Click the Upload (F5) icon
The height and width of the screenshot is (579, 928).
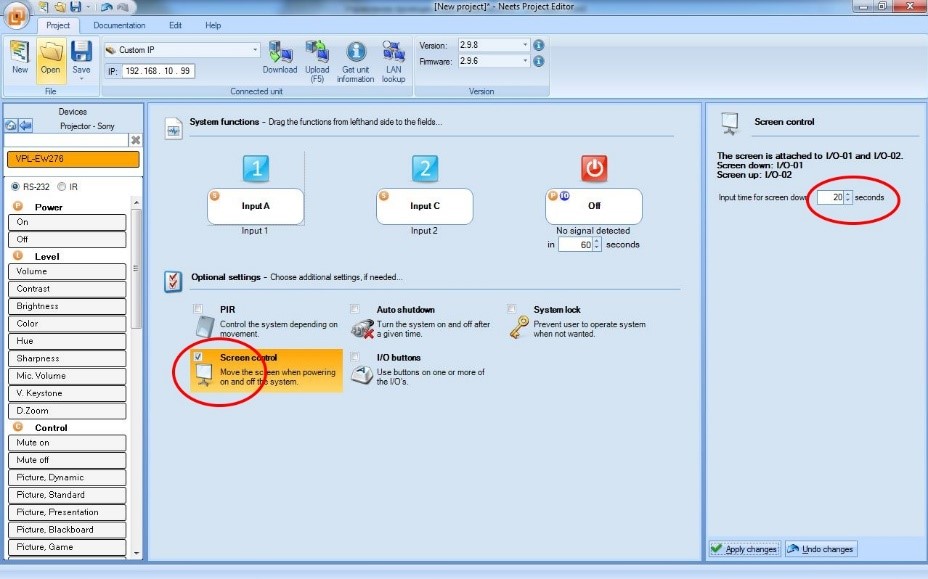coord(317,53)
